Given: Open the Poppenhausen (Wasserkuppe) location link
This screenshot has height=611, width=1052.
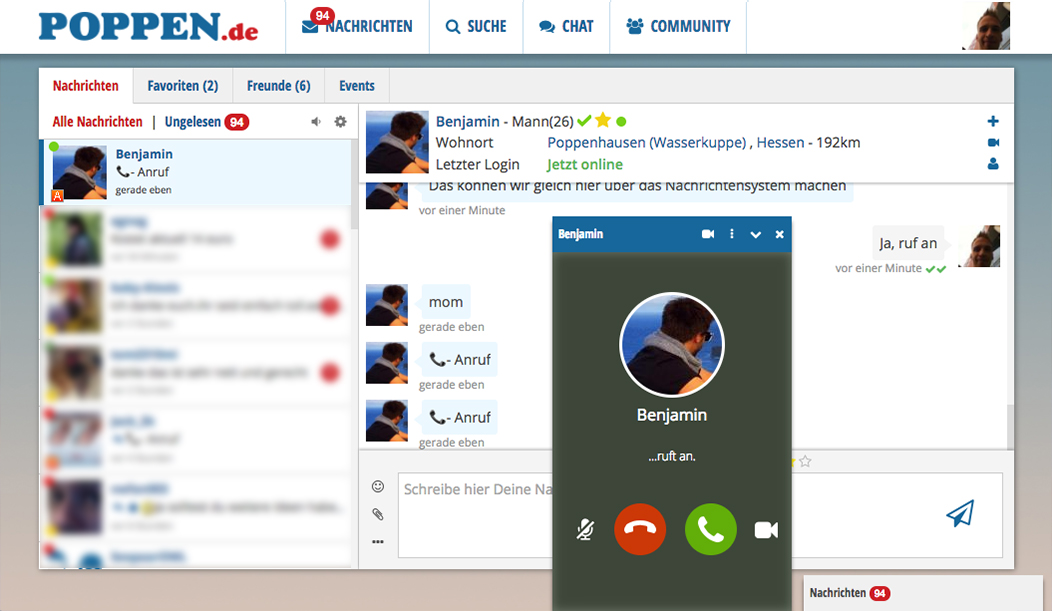Looking at the screenshot, I should [647, 143].
